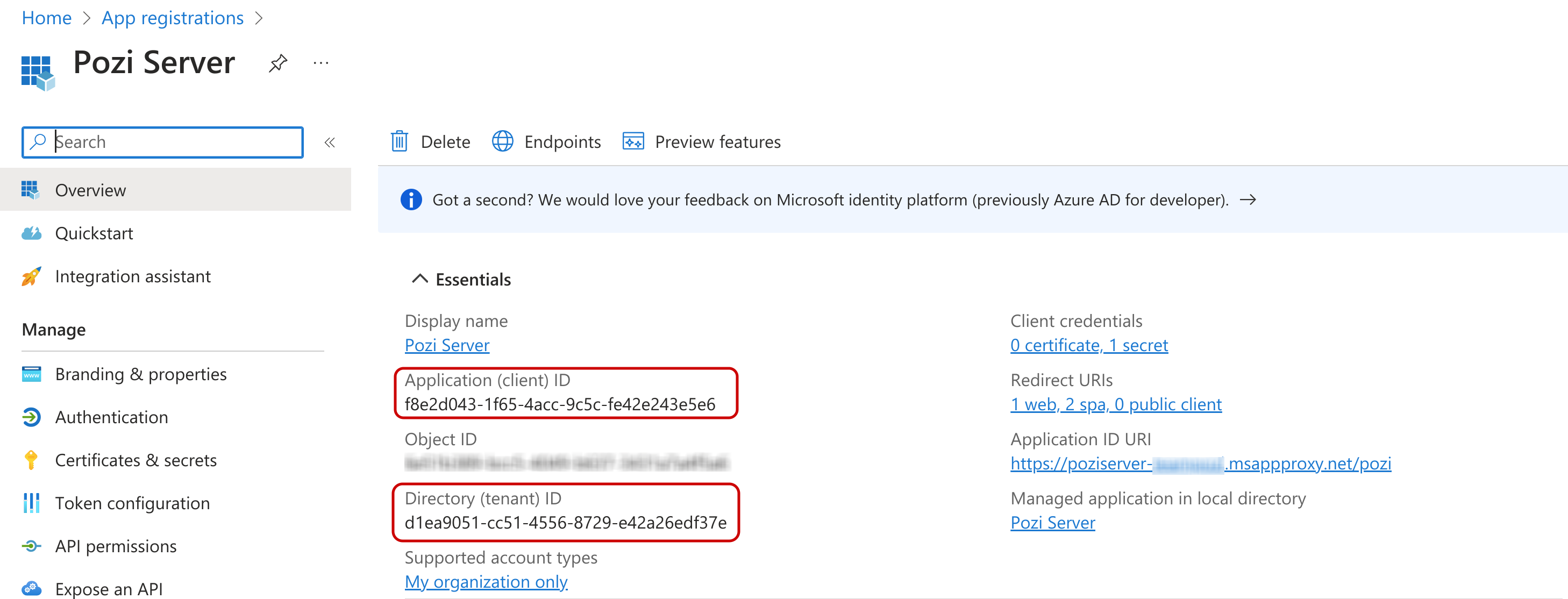Click the blue info icon in banner
This screenshot has width=1568, height=599.
(x=411, y=199)
